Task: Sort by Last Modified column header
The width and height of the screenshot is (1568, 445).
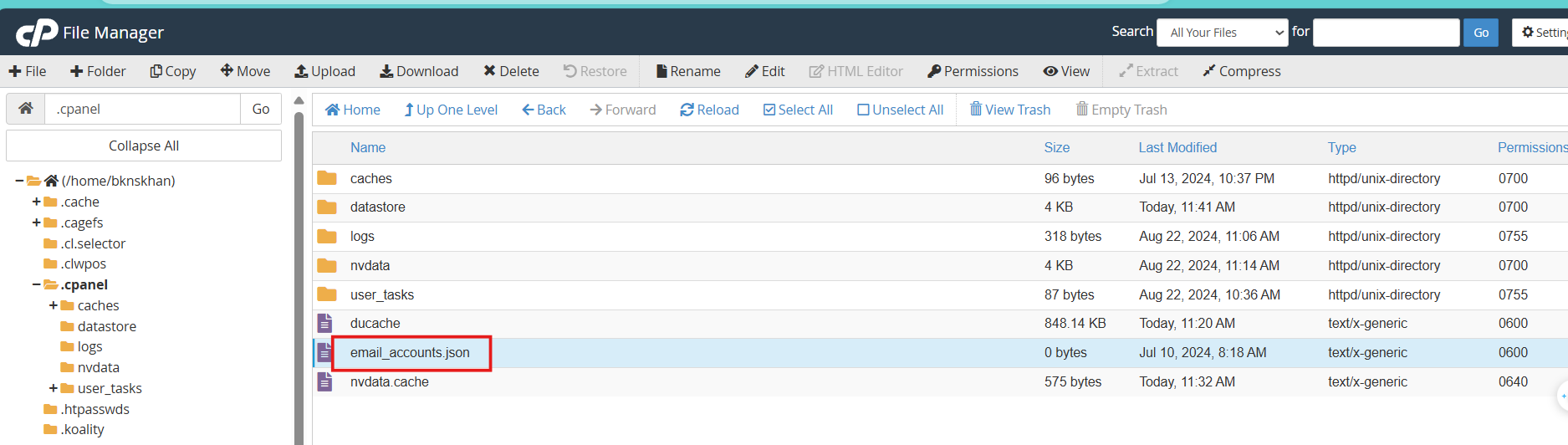Action: click(x=1177, y=147)
